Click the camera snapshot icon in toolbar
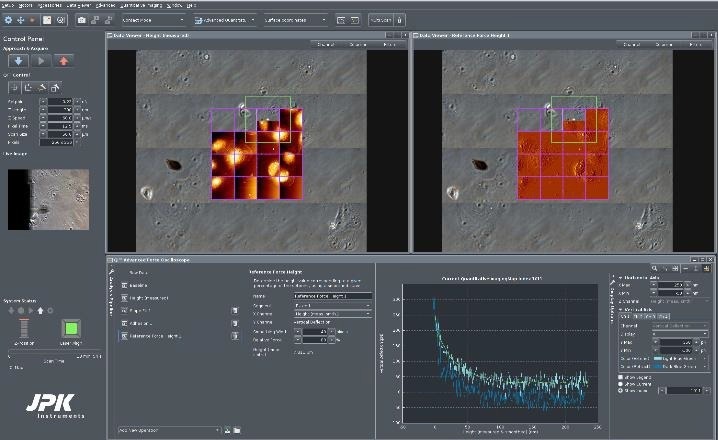Viewport: 718px width, 440px height. 82,19
